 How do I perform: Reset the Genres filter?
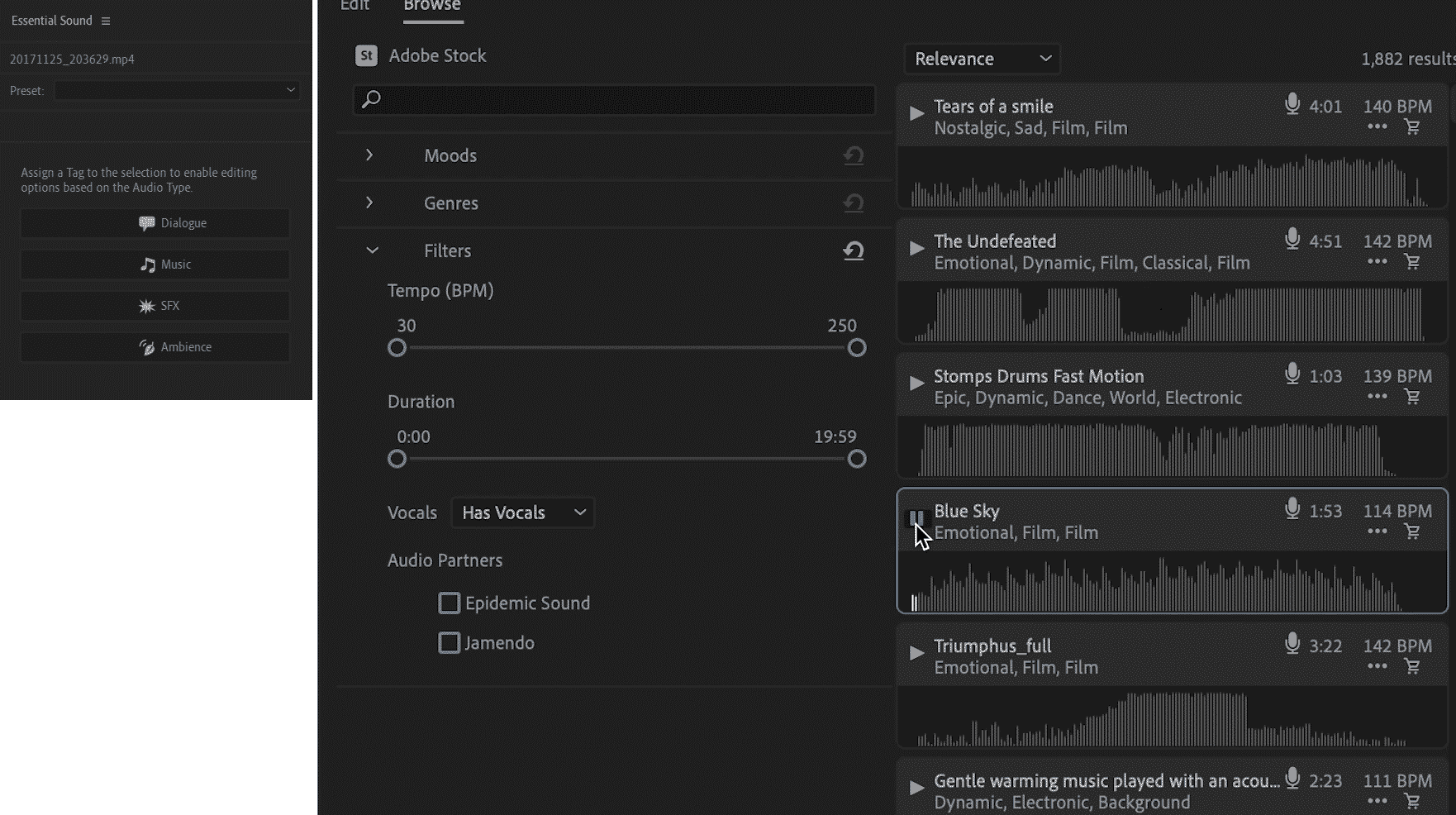(854, 203)
